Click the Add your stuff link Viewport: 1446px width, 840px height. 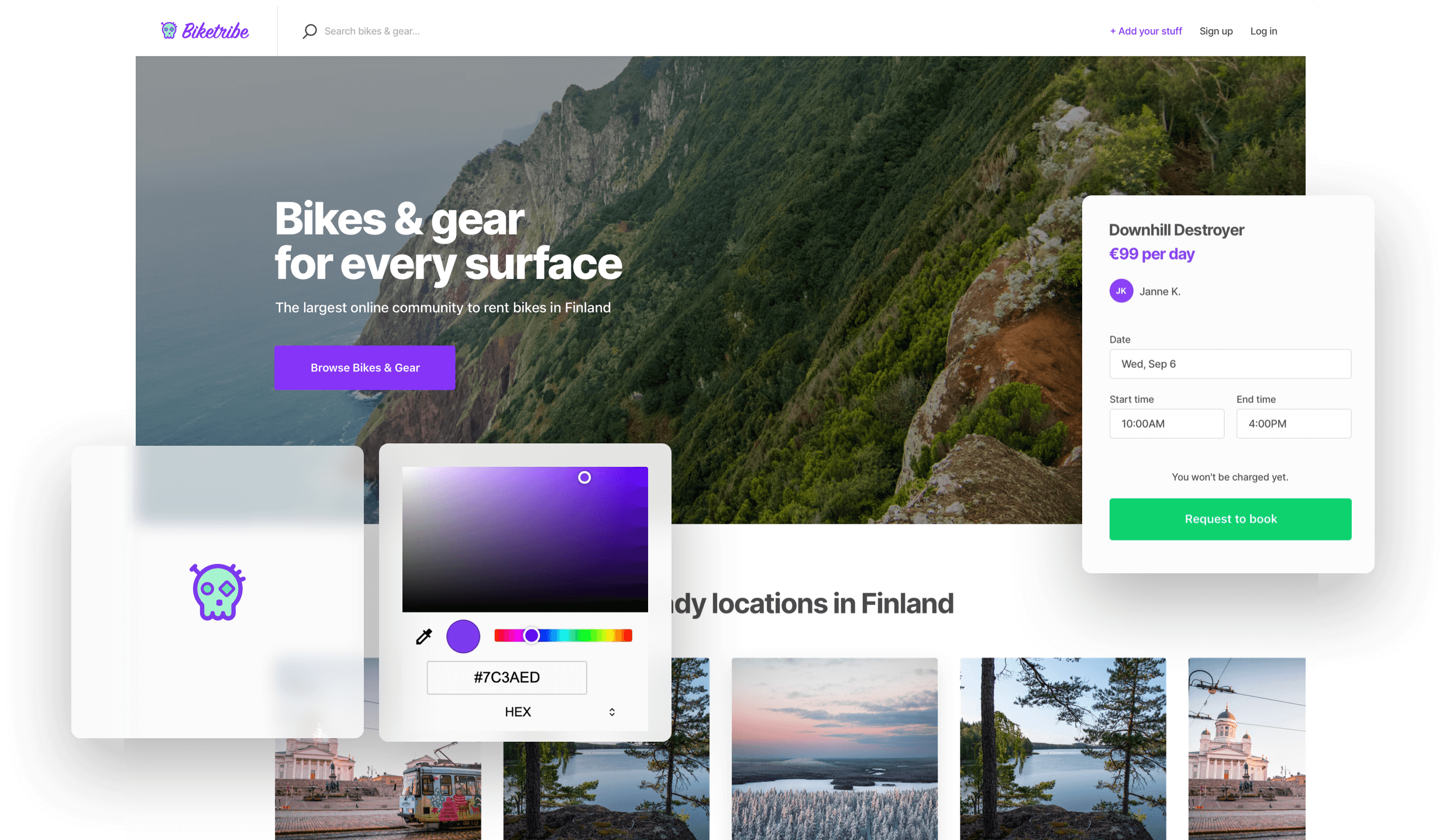1144,31
